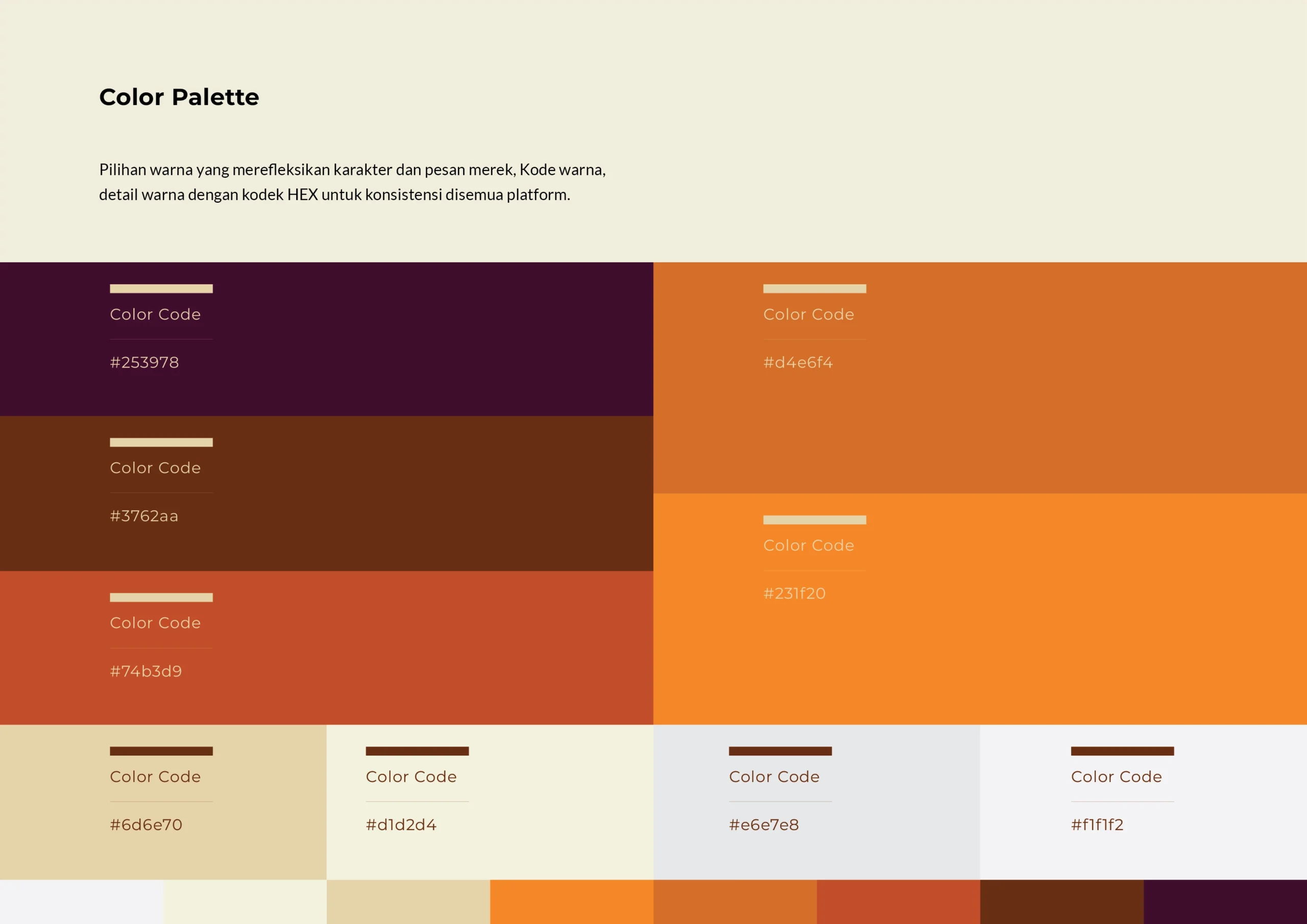
Task: Click the #231f20 hex code
Action: (x=794, y=593)
